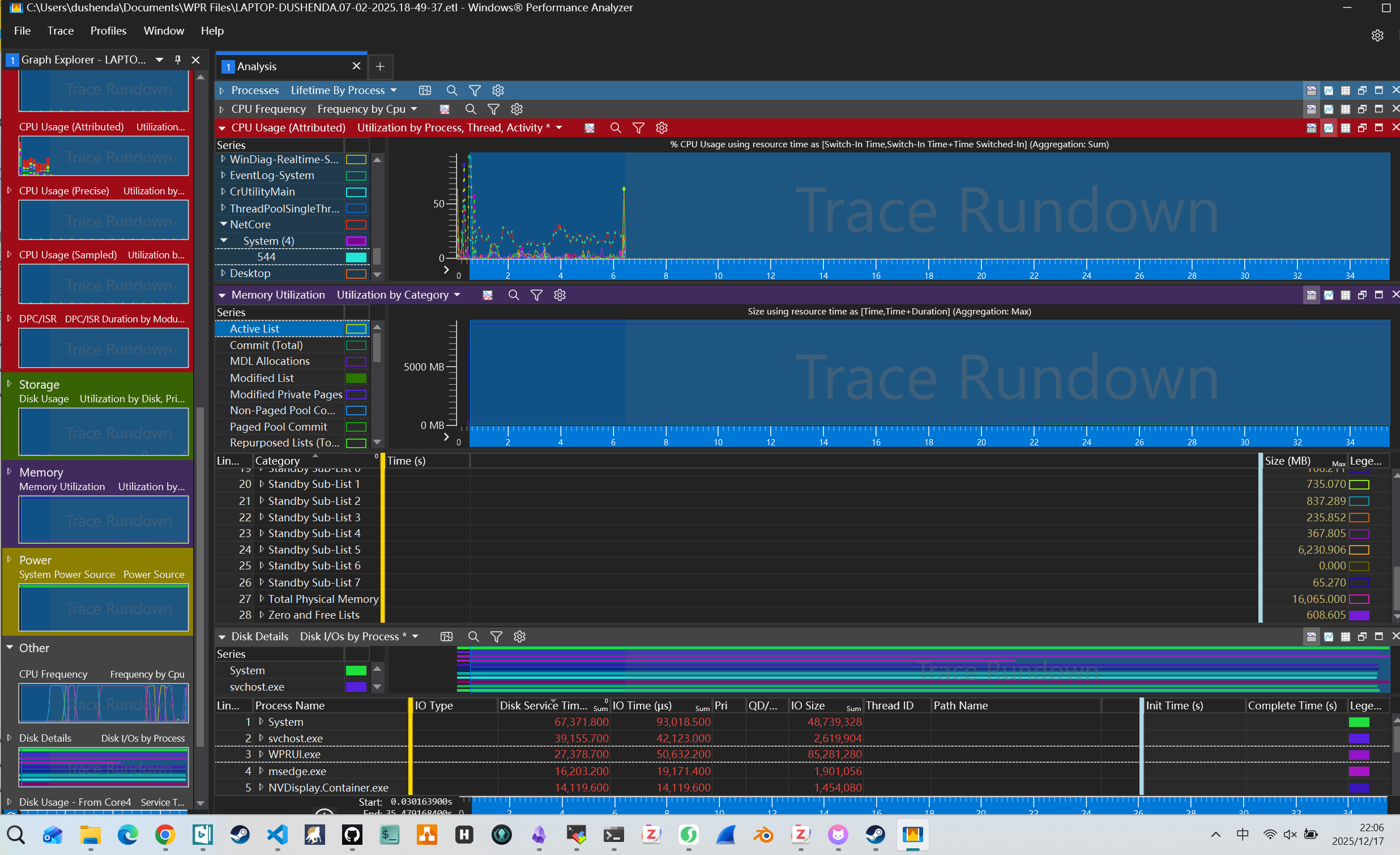Open the Profiles menu

click(108, 31)
